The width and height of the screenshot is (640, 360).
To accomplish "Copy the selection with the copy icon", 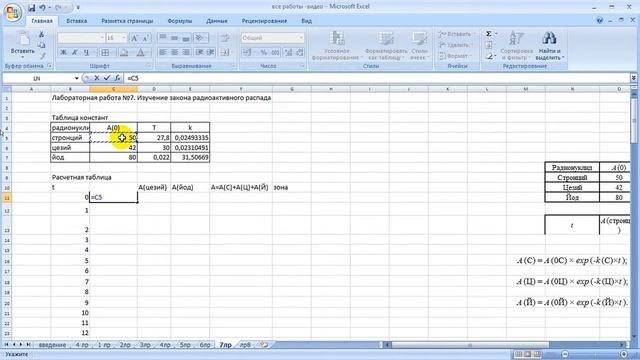I will [x=41, y=45].
